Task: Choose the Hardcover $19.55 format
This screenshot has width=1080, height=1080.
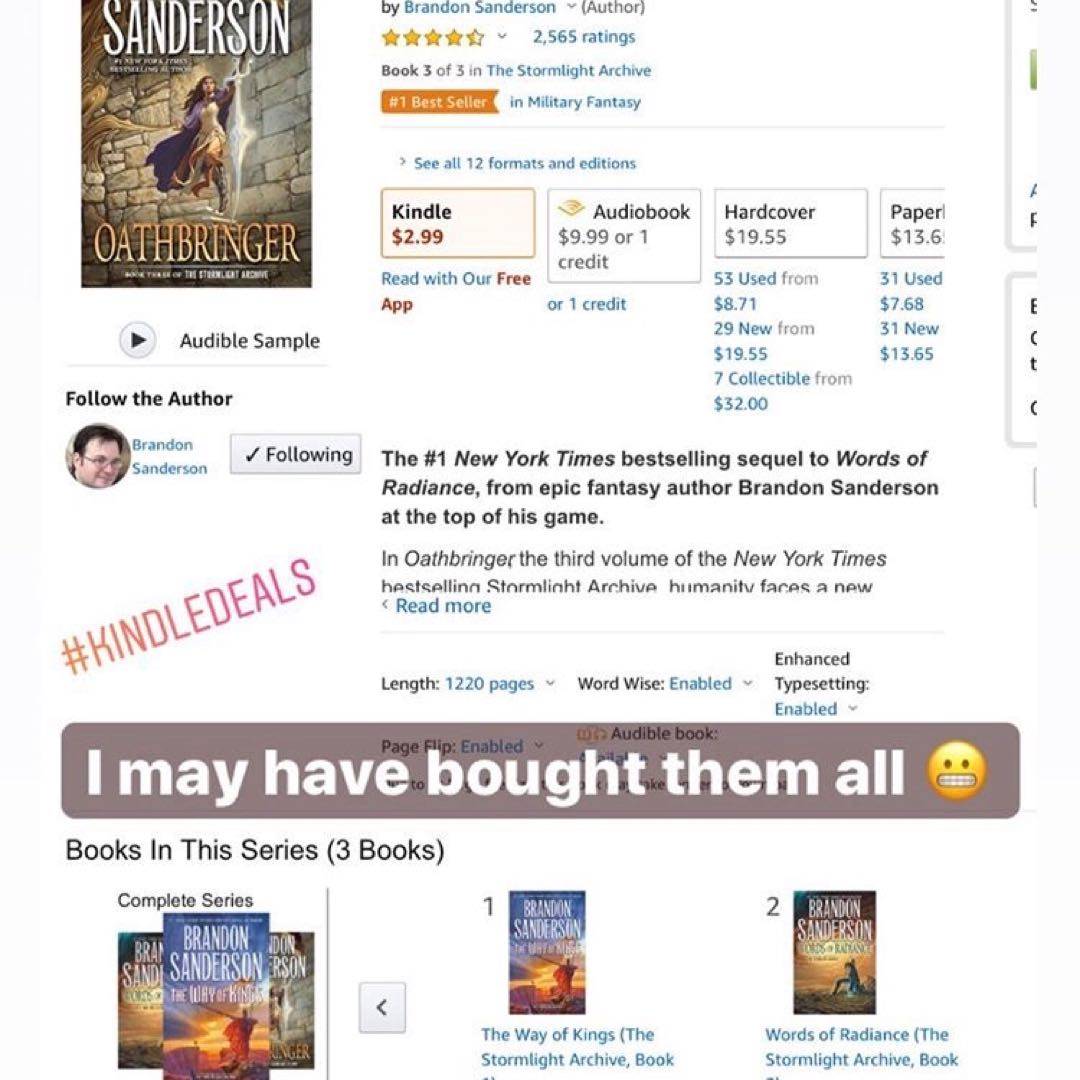Action: click(x=791, y=223)
